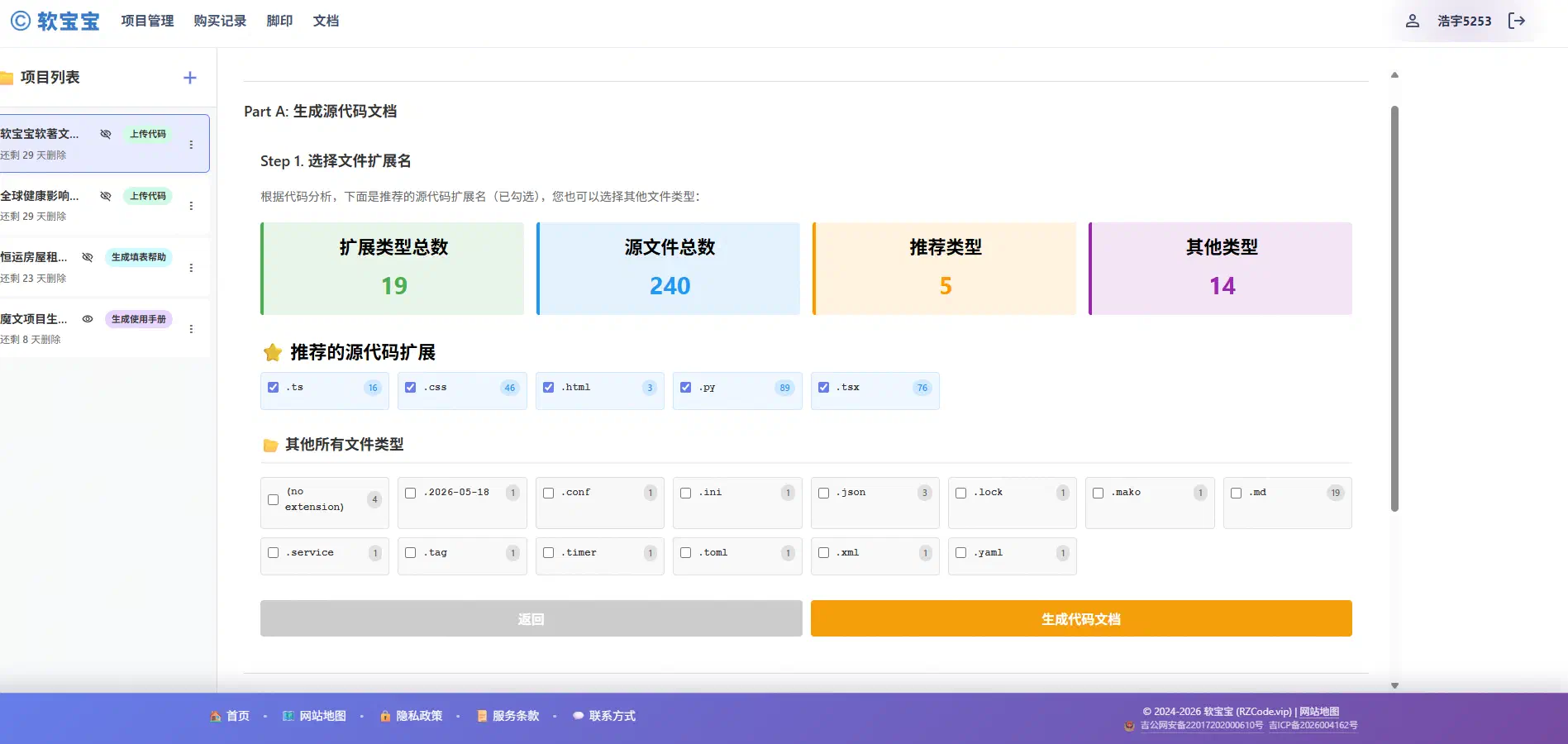Select the 恒运房屋租 project row
Image resolution: width=1568 pixels, height=744 pixels.
(x=104, y=267)
